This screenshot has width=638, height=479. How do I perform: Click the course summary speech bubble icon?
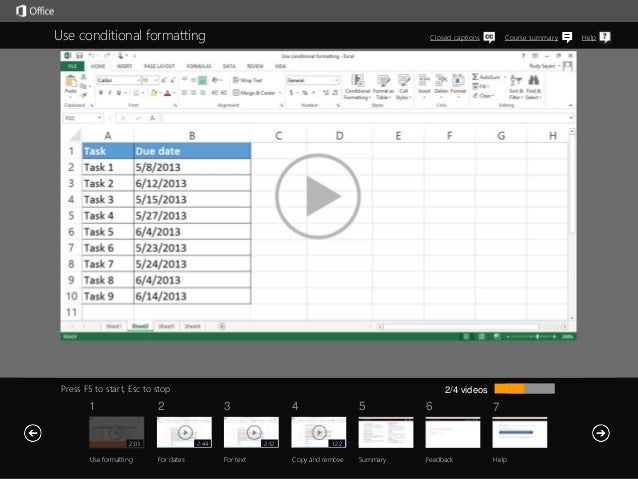click(567, 37)
